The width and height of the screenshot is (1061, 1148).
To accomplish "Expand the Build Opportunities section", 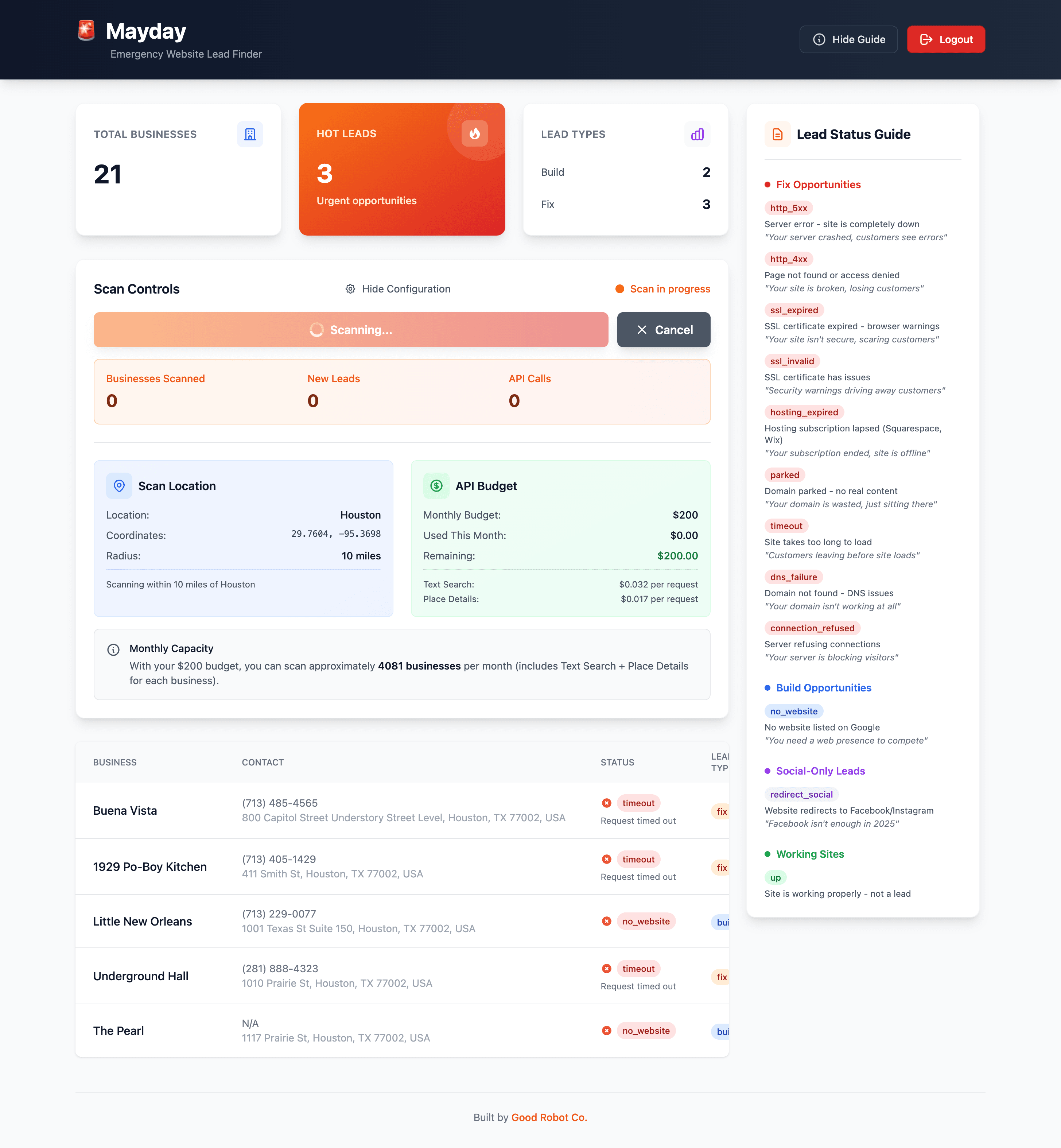I will (823, 687).
